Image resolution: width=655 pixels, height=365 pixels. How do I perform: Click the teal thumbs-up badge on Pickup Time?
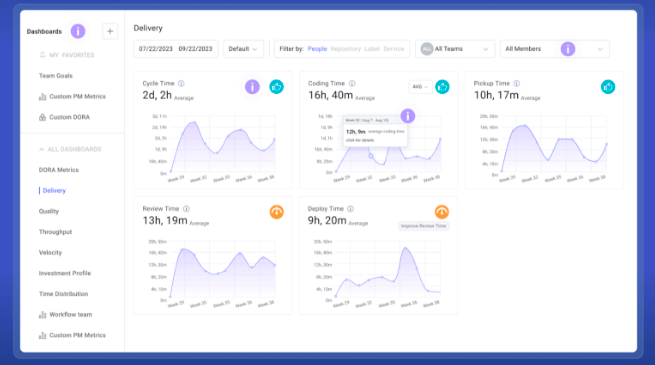click(x=608, y=87)
